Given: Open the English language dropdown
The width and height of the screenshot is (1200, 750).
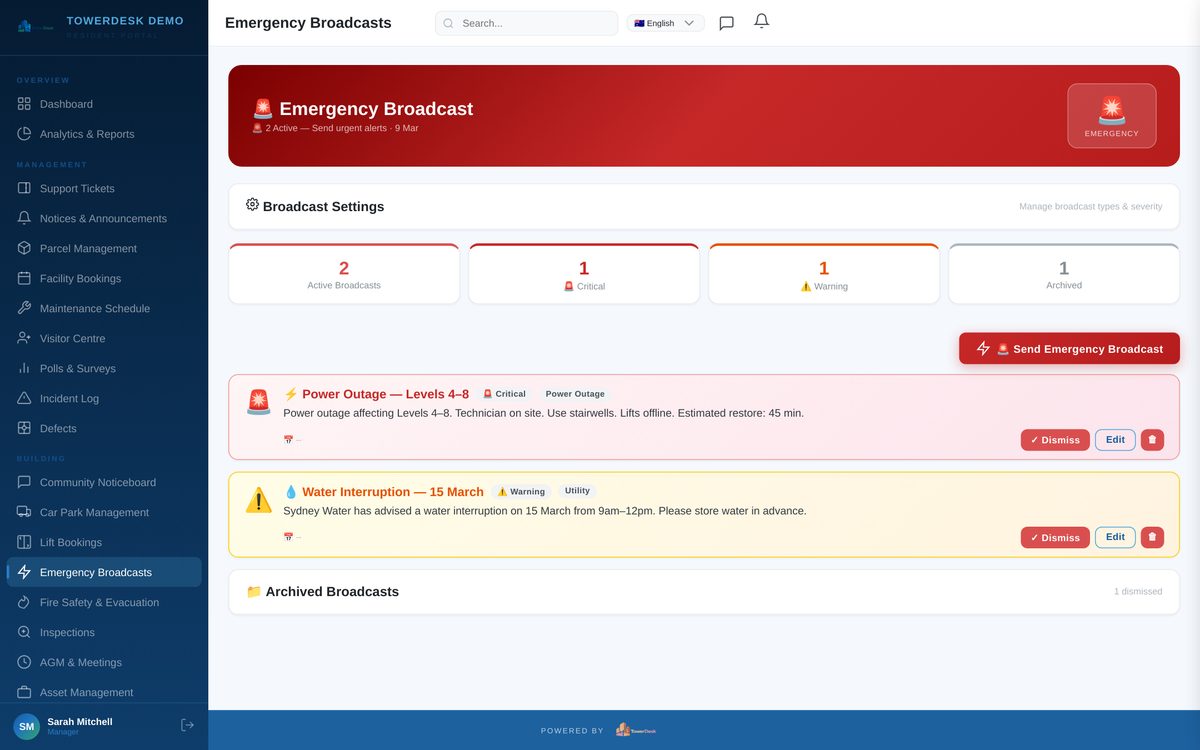Looking at the screenshot, I should click(x=665, y=21).
